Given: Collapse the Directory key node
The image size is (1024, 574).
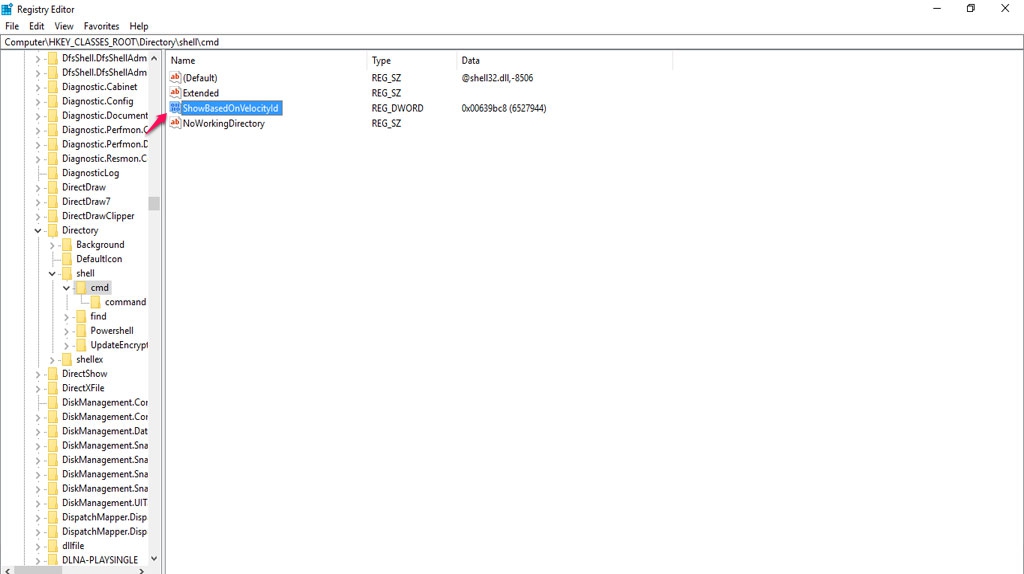Looking at the screenshot, I should (39, 230).
